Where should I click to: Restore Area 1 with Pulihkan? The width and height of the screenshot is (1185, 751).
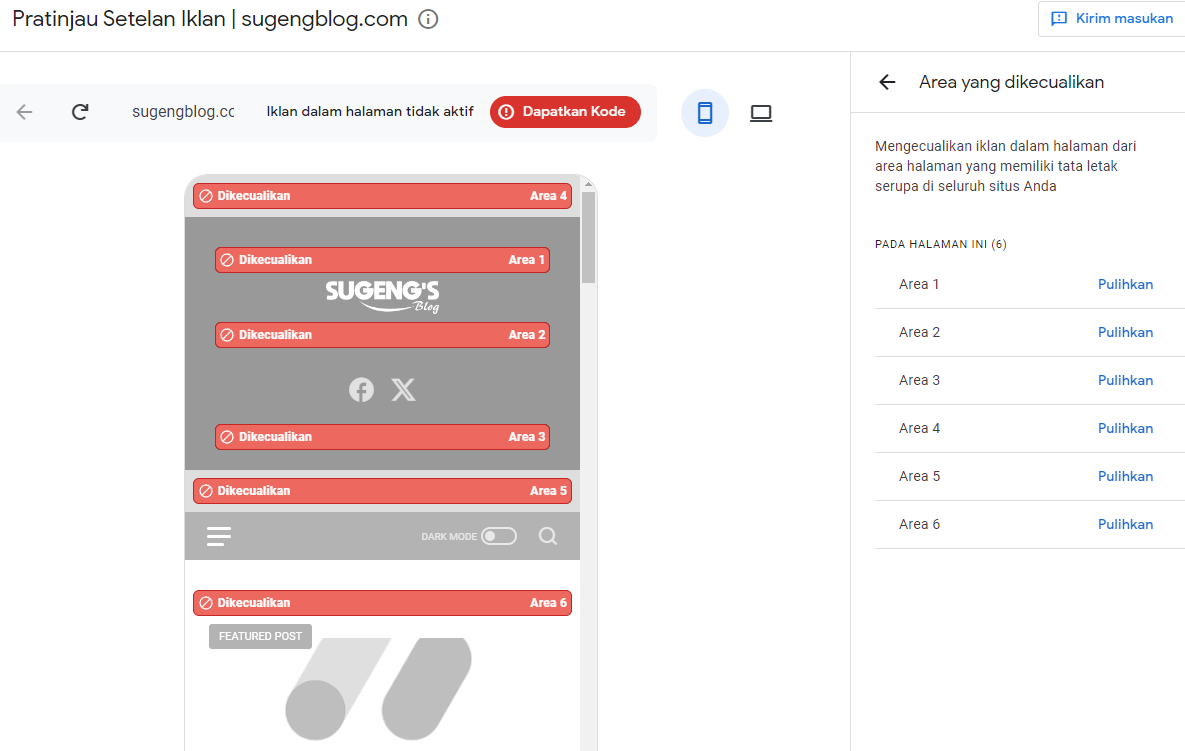(1125, 284)
